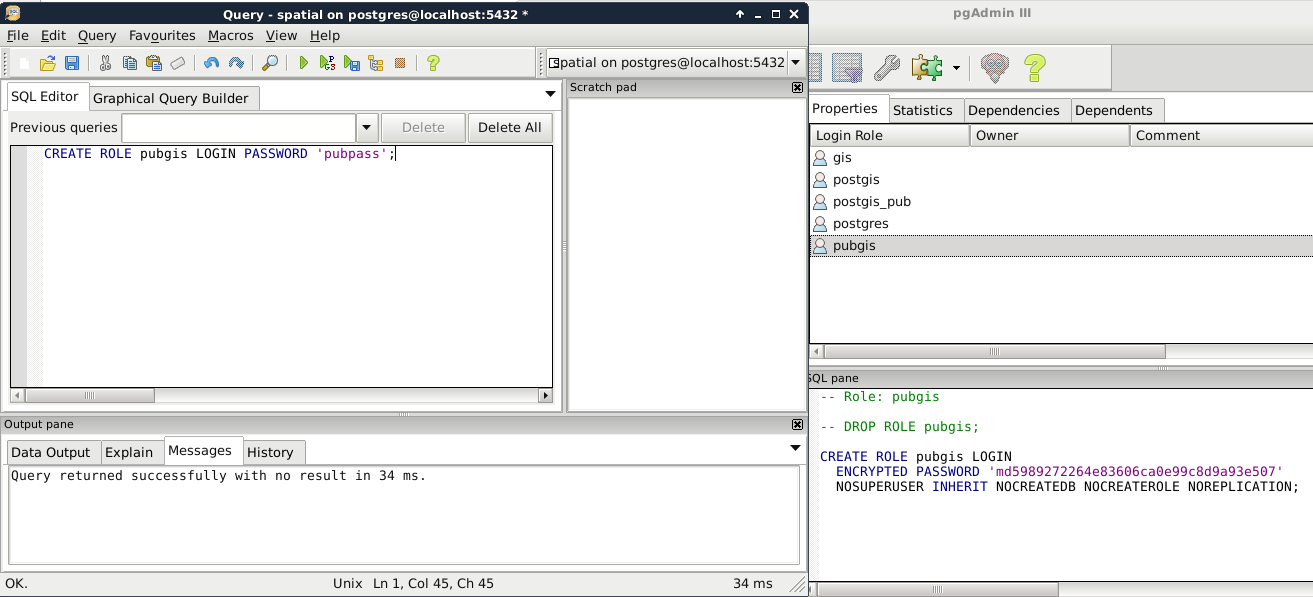The image size is (1313, 597).
Task: Click the Clear edit window eraser icon
Action: click(x=178, y=63)
